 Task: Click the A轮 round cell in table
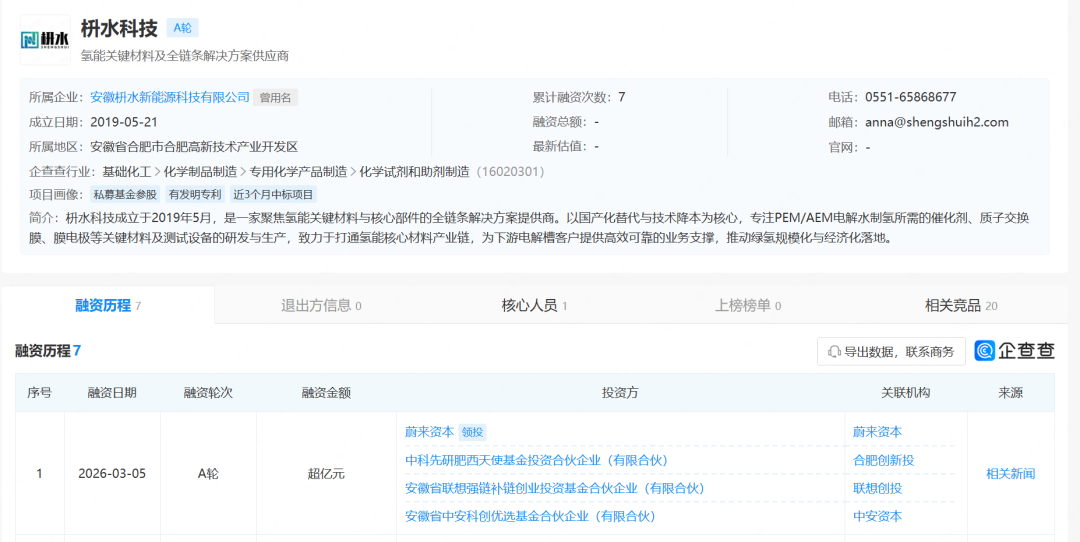tap(208, 474)
